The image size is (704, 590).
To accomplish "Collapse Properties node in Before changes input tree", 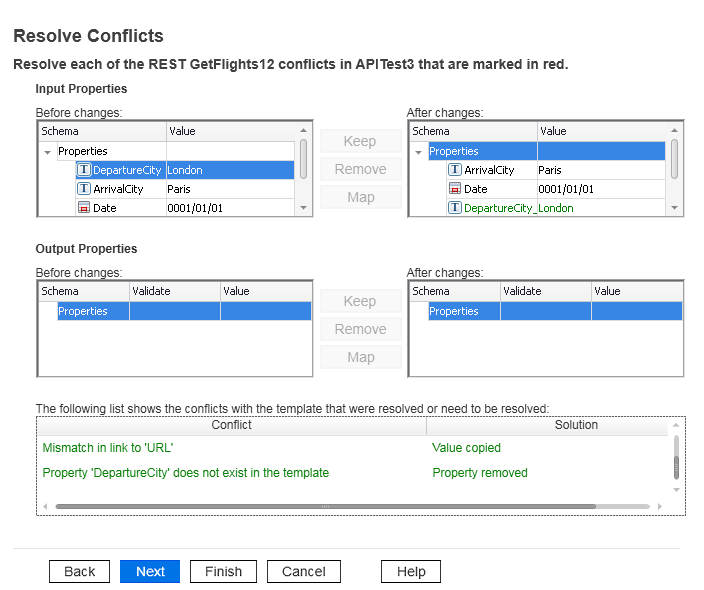I will point(47,152).
